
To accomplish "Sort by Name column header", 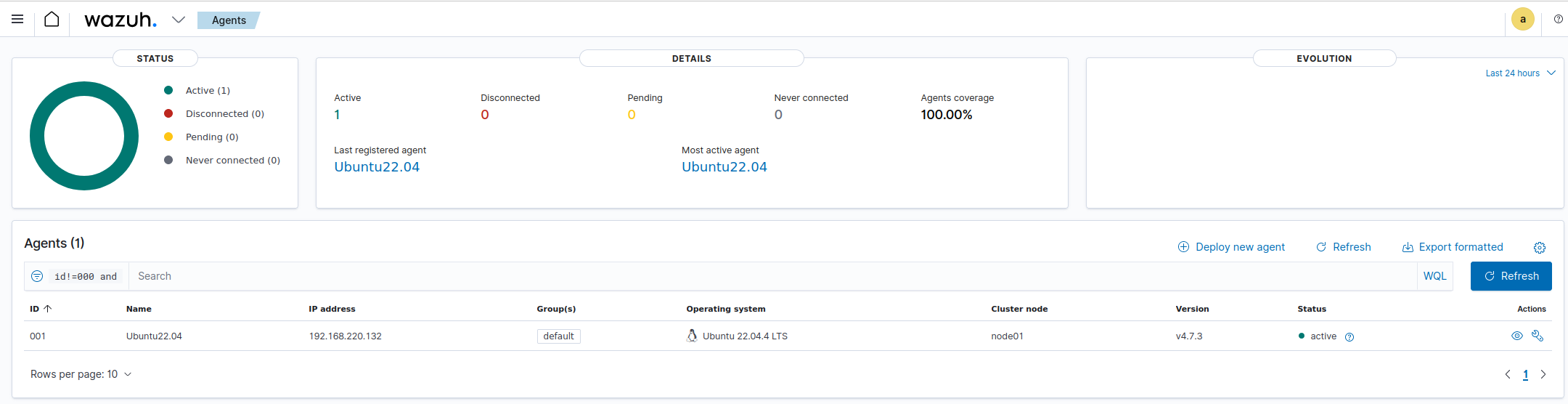I will (x=139, y=309).
